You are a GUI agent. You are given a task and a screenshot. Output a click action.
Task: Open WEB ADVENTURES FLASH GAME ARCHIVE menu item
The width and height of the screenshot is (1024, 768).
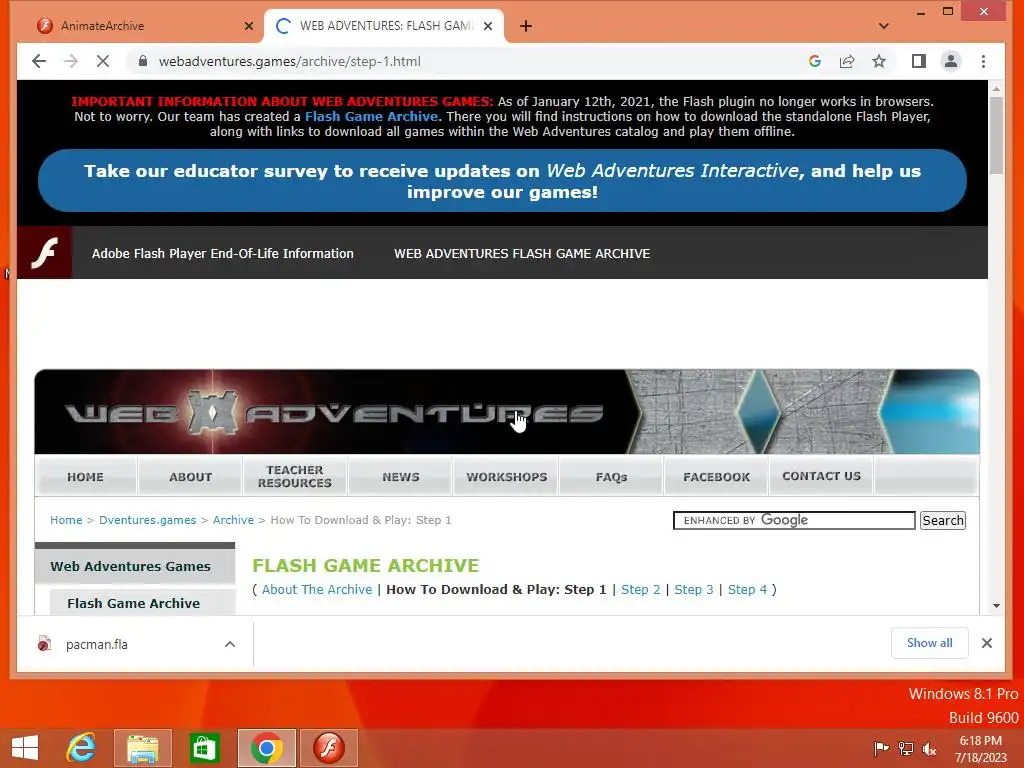(522, 253)
